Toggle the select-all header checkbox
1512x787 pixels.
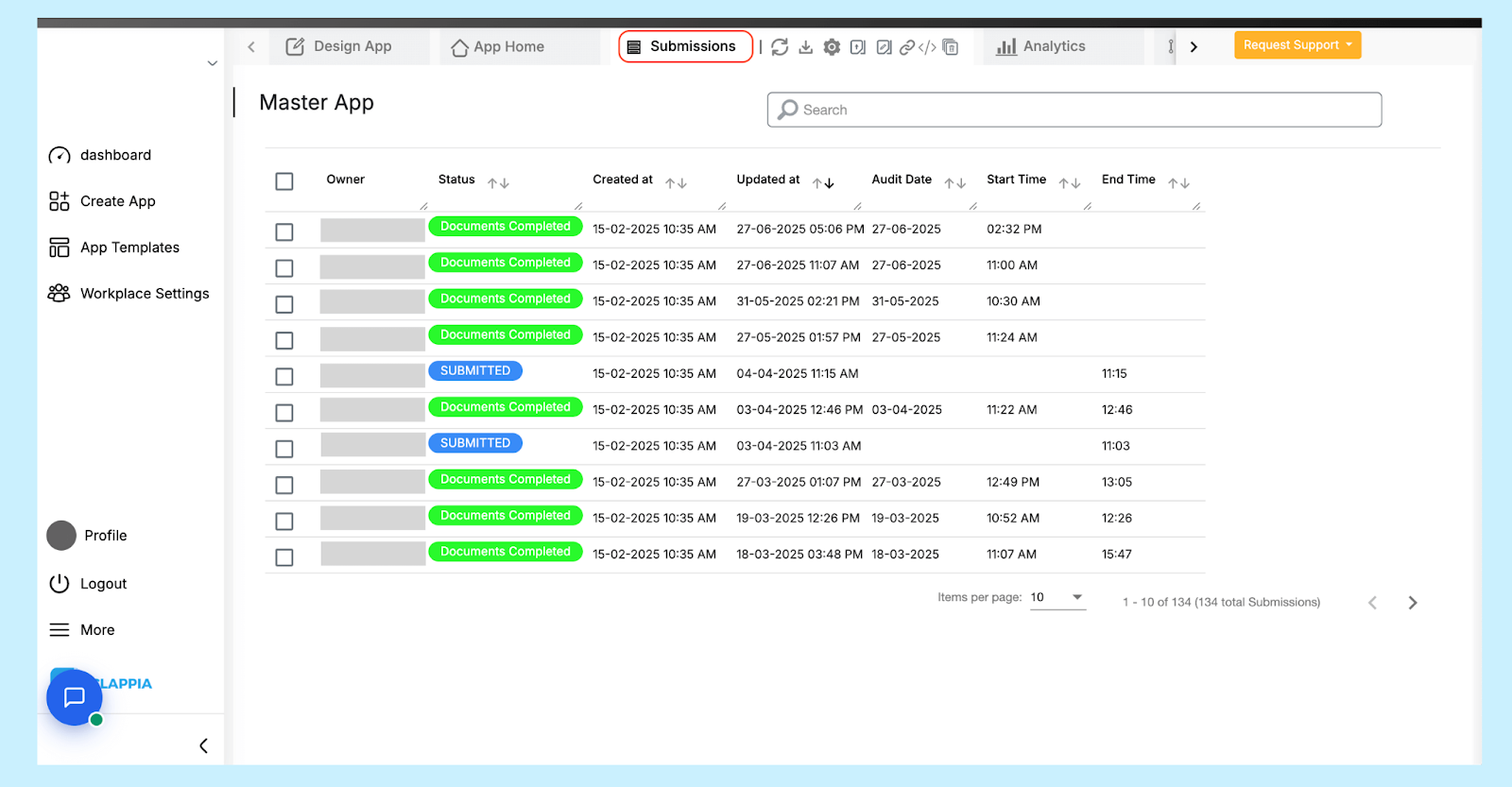coord(284,181)
